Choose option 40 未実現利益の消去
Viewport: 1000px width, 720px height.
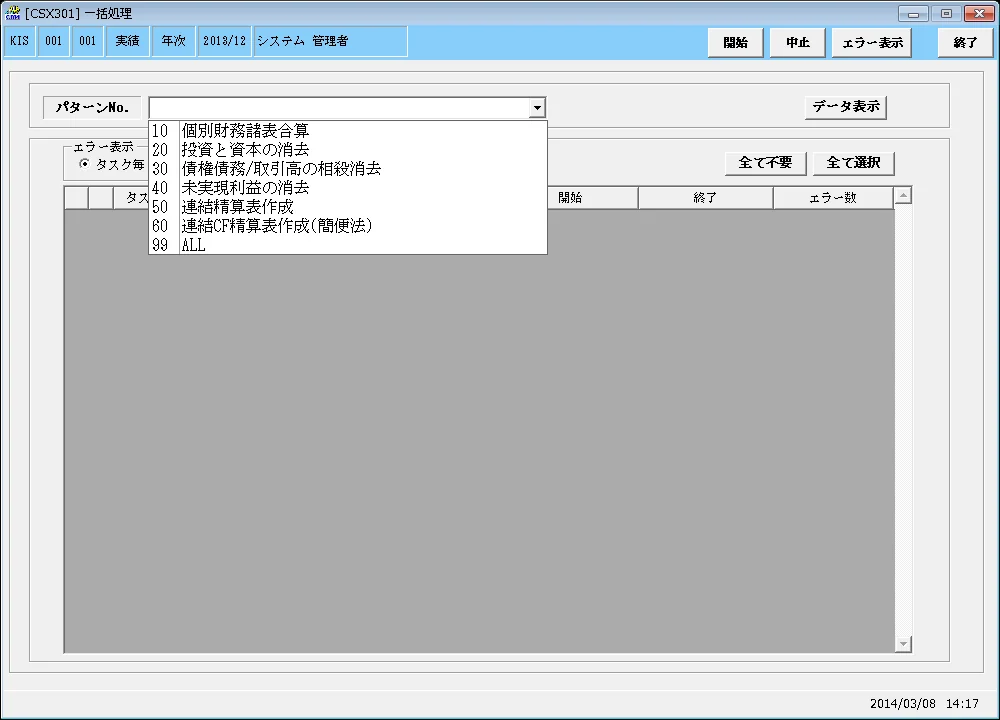coord(348,188)
